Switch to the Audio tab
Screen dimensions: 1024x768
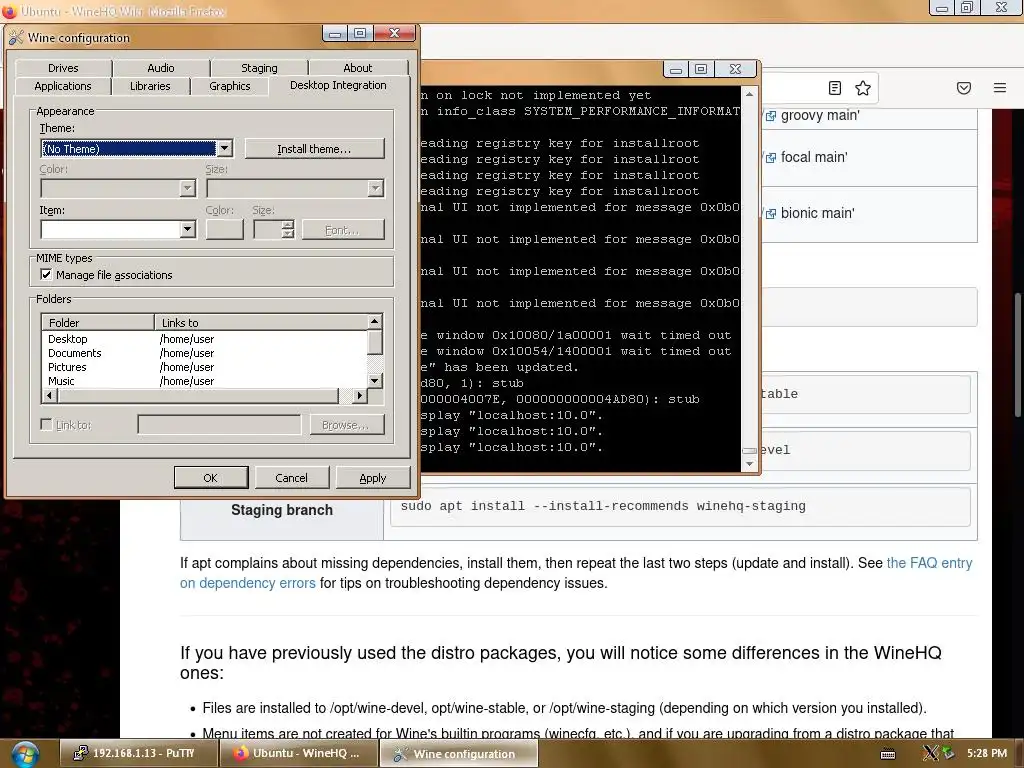(x=161, y=68)
